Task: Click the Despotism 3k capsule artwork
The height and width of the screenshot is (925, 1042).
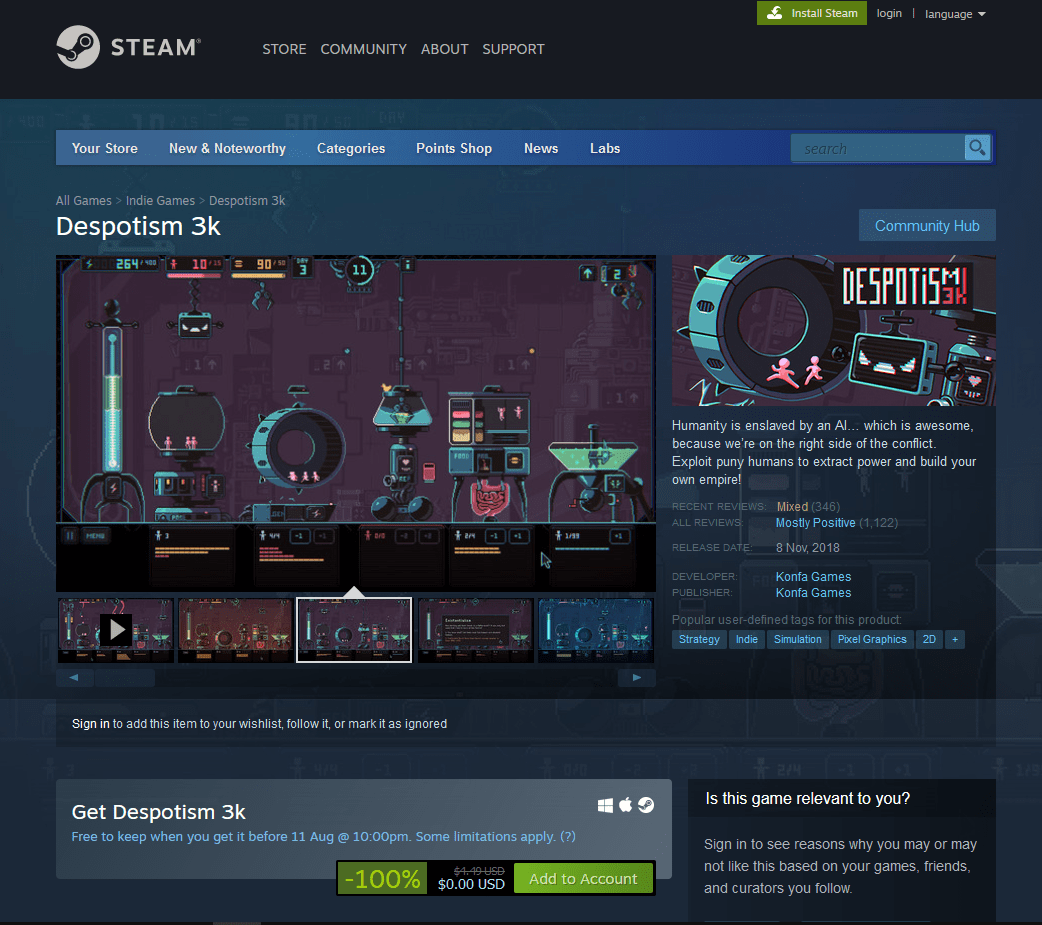Action: [x=833, y=330]
